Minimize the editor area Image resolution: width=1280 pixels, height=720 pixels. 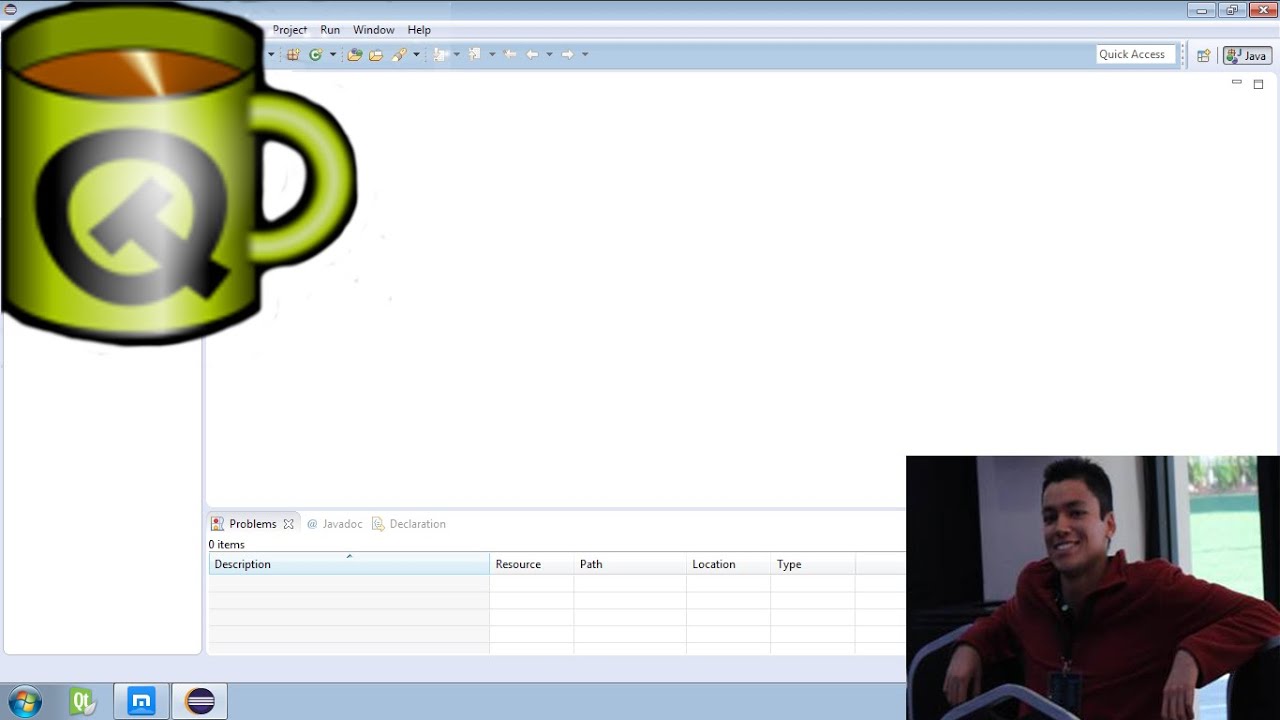pyautogui.click(x=1237, y=83)
